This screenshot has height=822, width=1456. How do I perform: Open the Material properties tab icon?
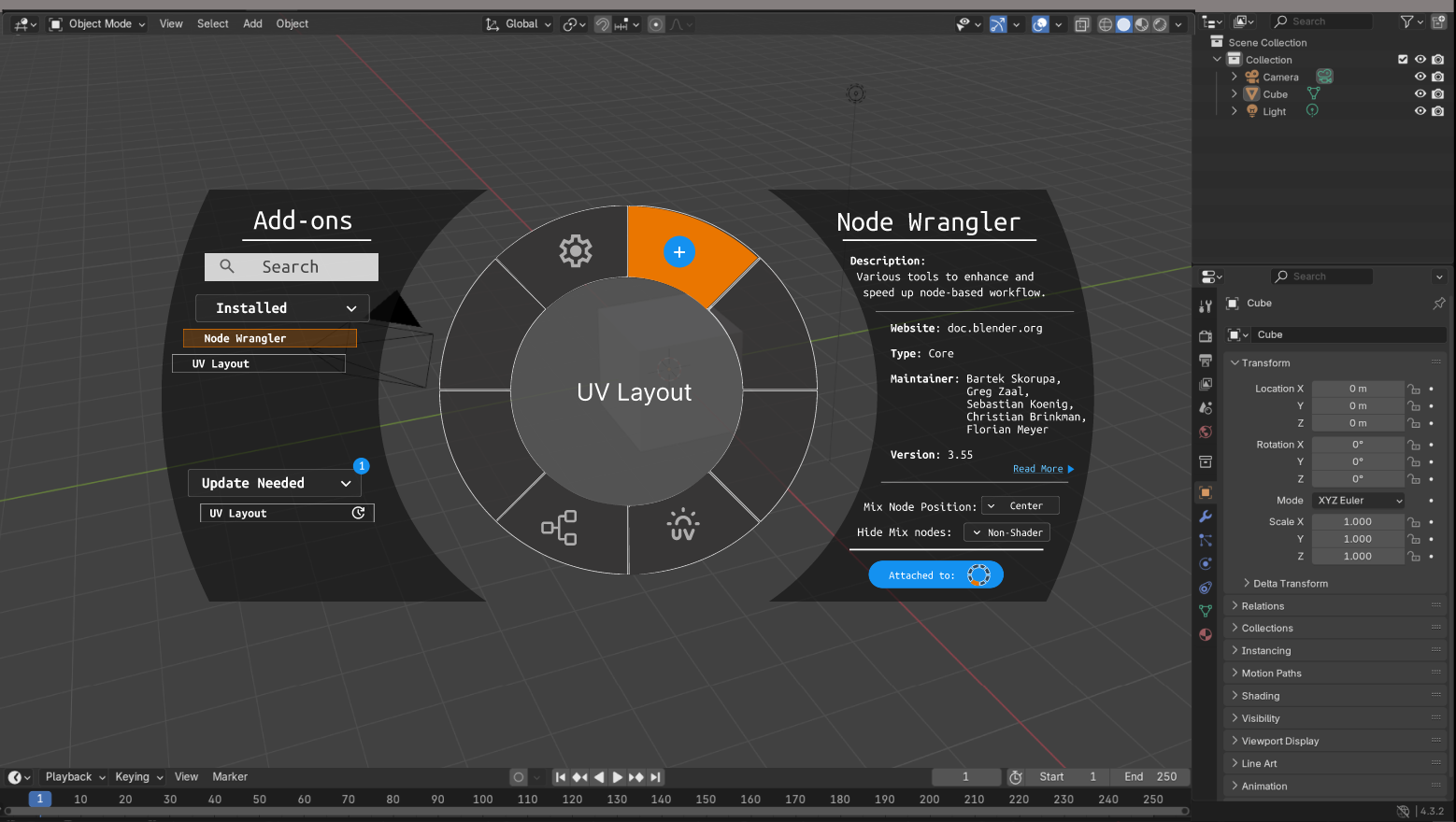pyautogui.click(x=1206, y=635)
